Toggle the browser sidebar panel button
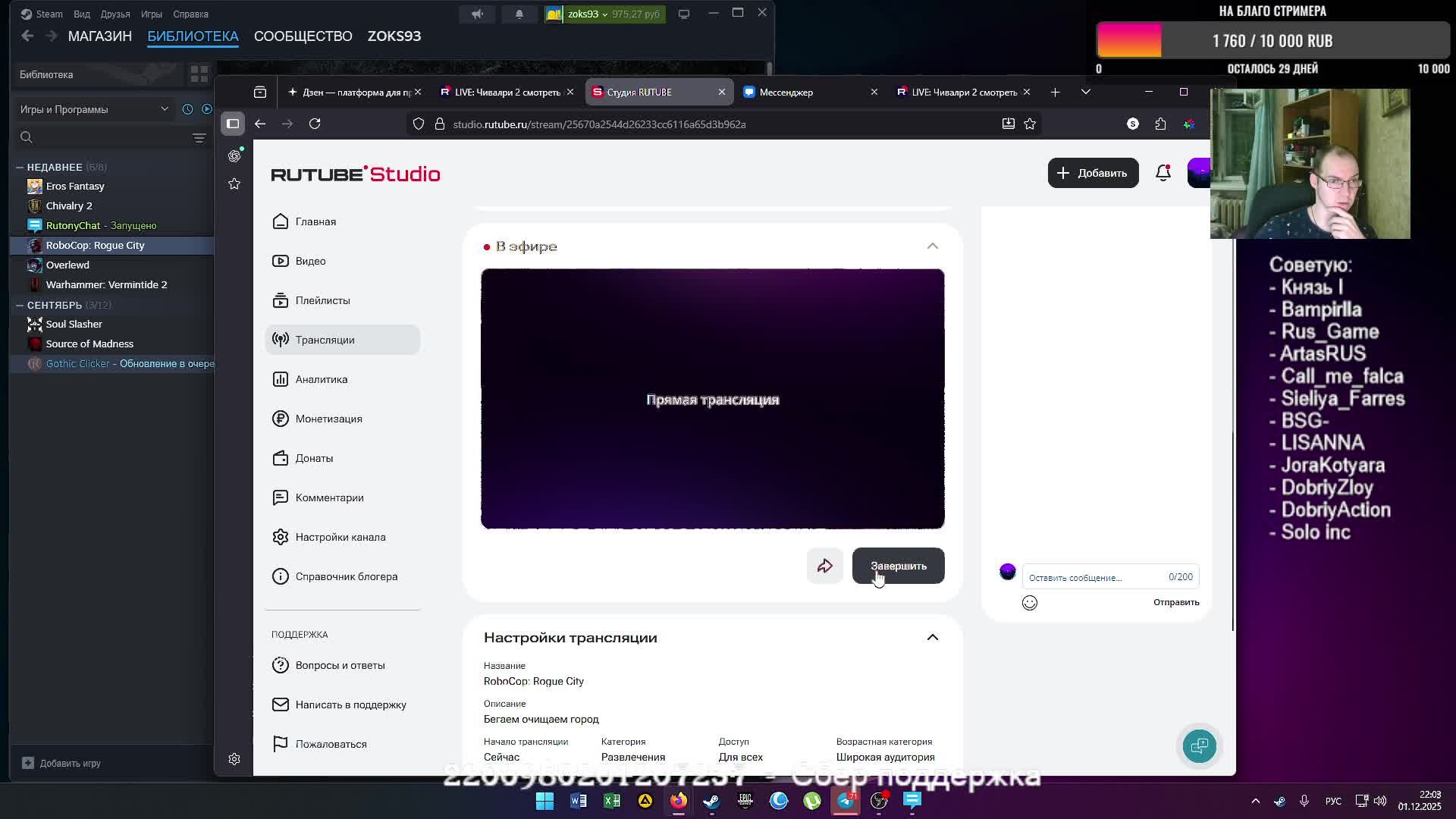 pyautogui.click(x=233, y=124)
